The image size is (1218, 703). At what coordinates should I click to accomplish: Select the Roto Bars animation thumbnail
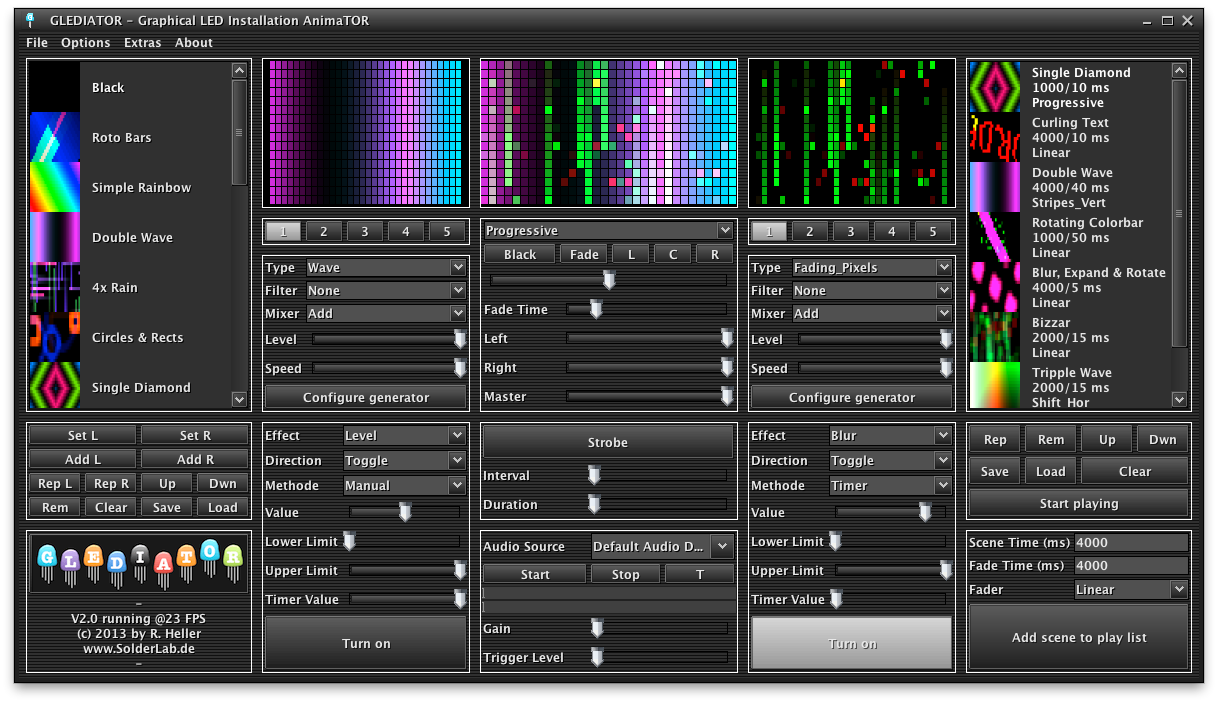[x=54, y=137]
